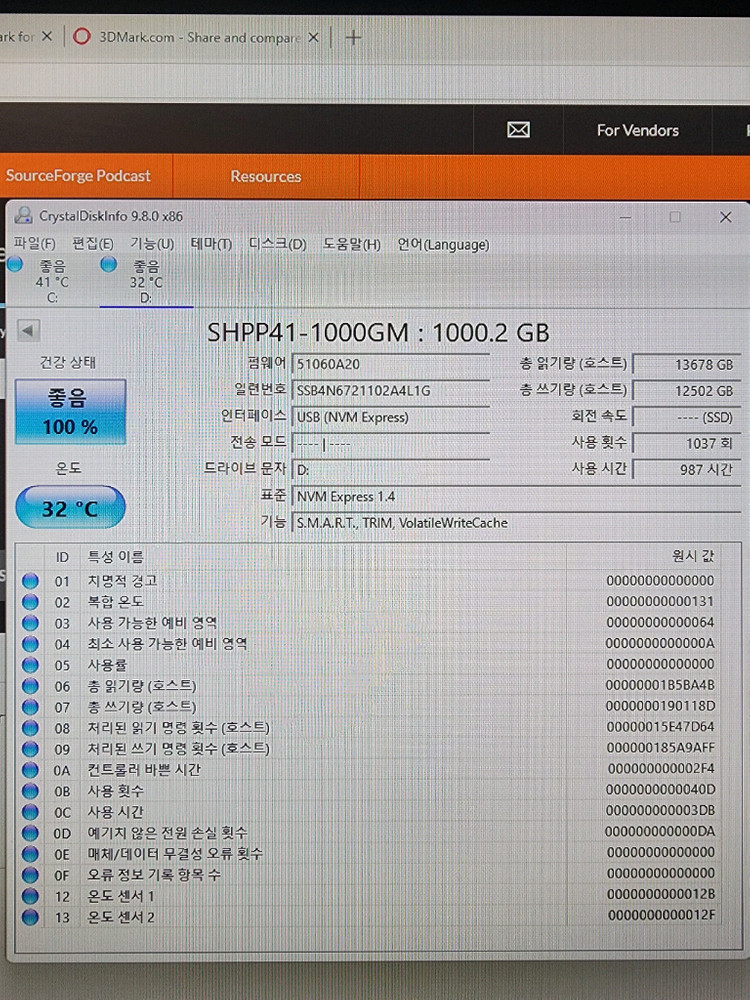This screenshot has height=1000, width=750.
Task: Click the status icon for ID 04 row
Action: (x=30, y=644)
